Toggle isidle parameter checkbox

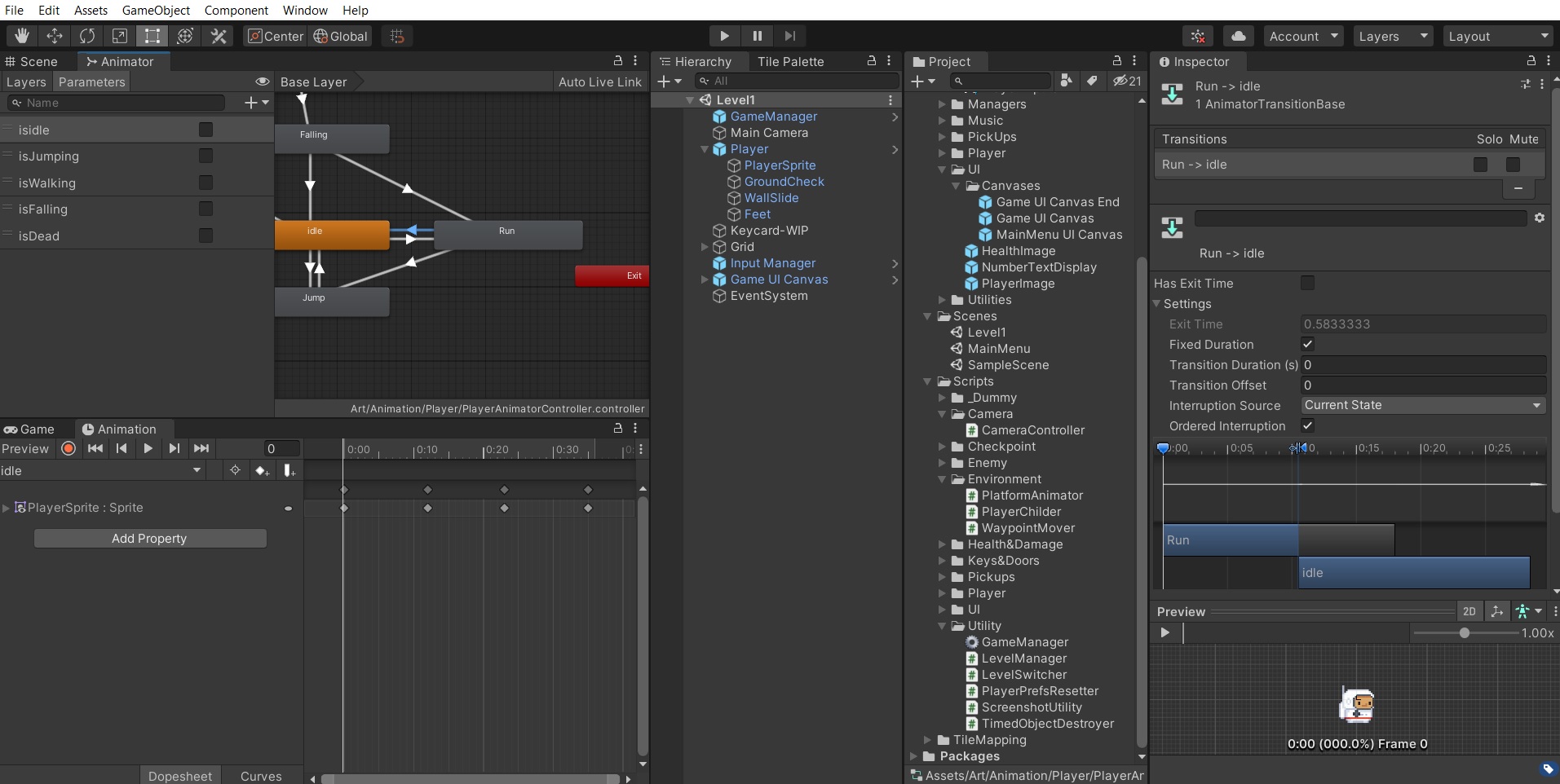(205, 130)
